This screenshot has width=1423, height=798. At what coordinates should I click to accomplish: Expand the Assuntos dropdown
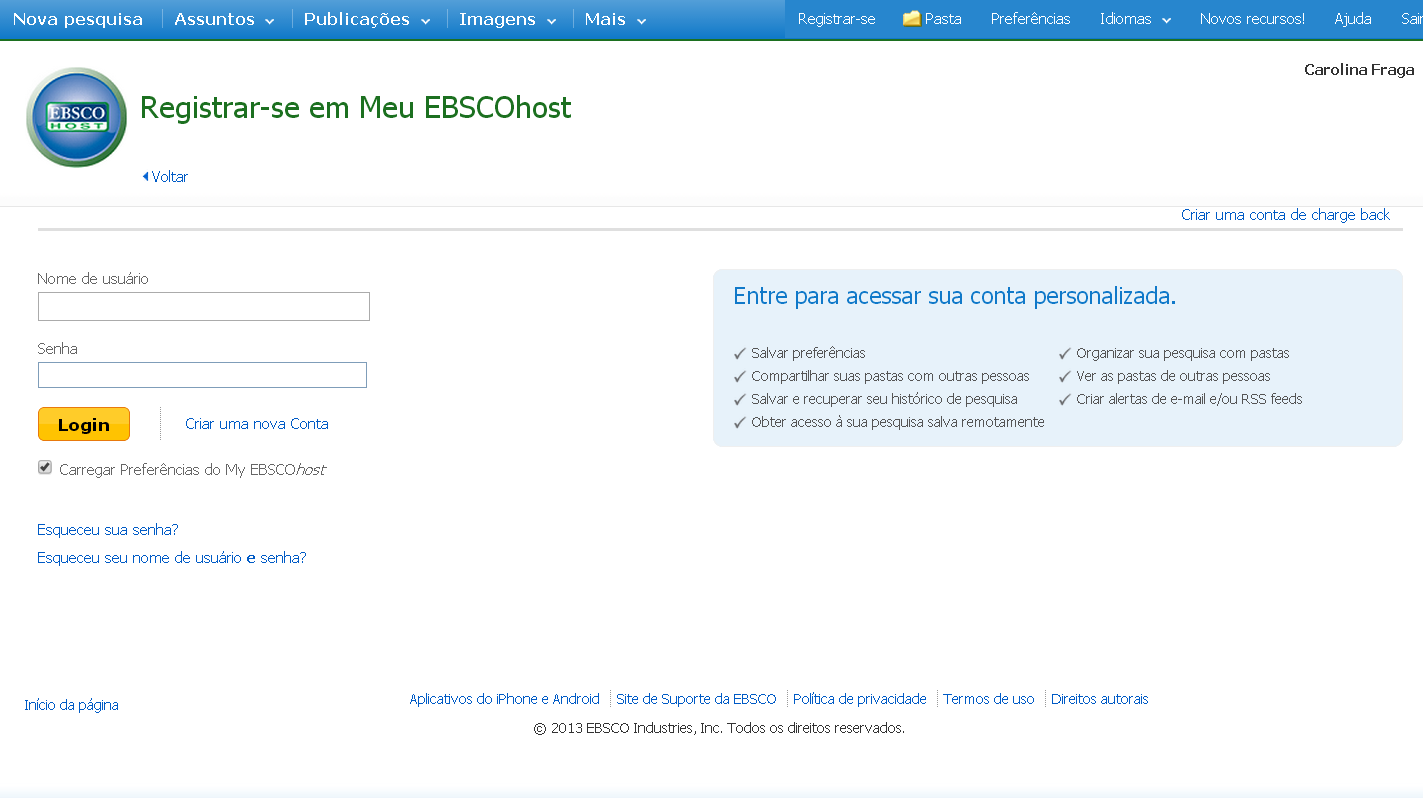point(224,19)
